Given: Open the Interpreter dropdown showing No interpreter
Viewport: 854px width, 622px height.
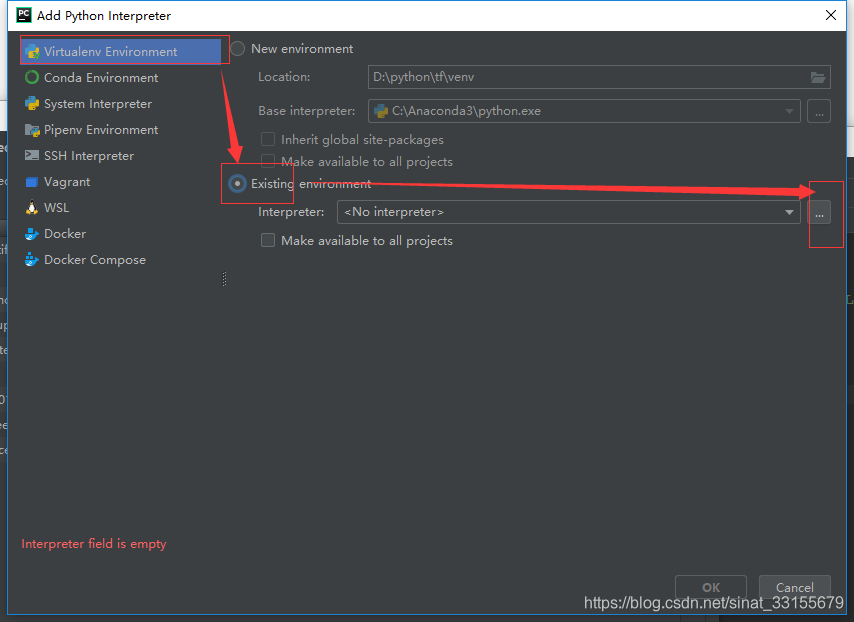Looking at the screenshot, I should pos(568,212).
